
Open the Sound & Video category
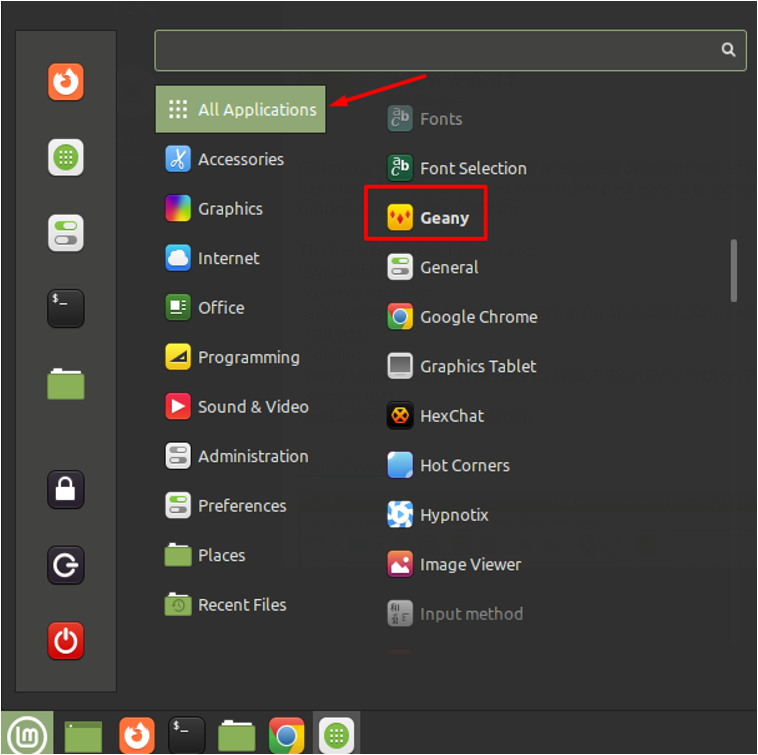click(237, 407)
